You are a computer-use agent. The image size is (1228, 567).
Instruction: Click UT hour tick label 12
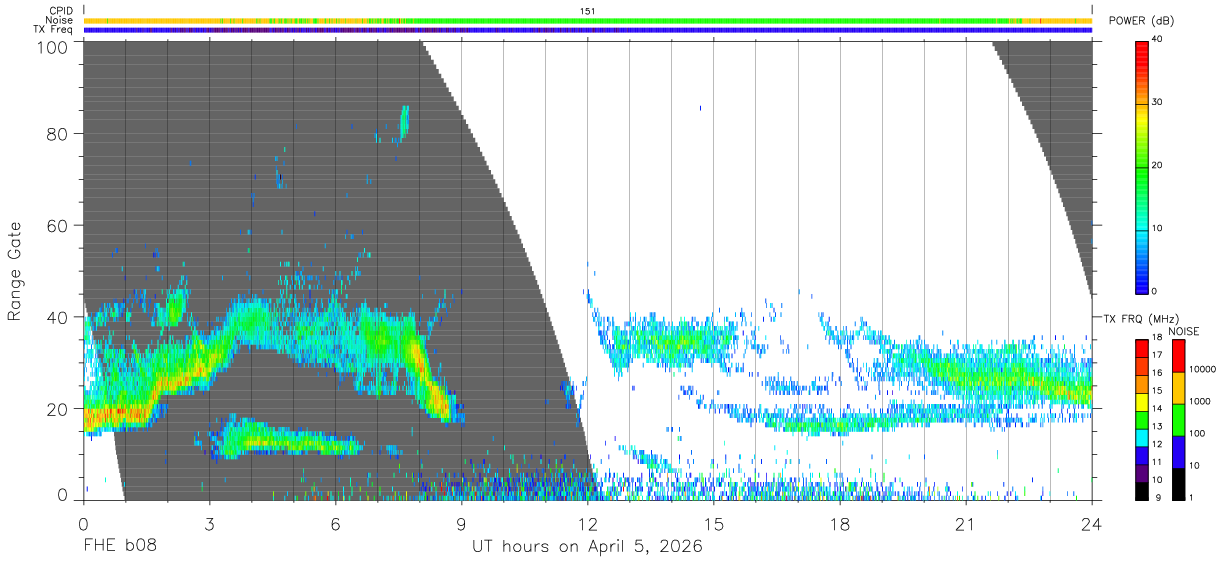(587, 524)
